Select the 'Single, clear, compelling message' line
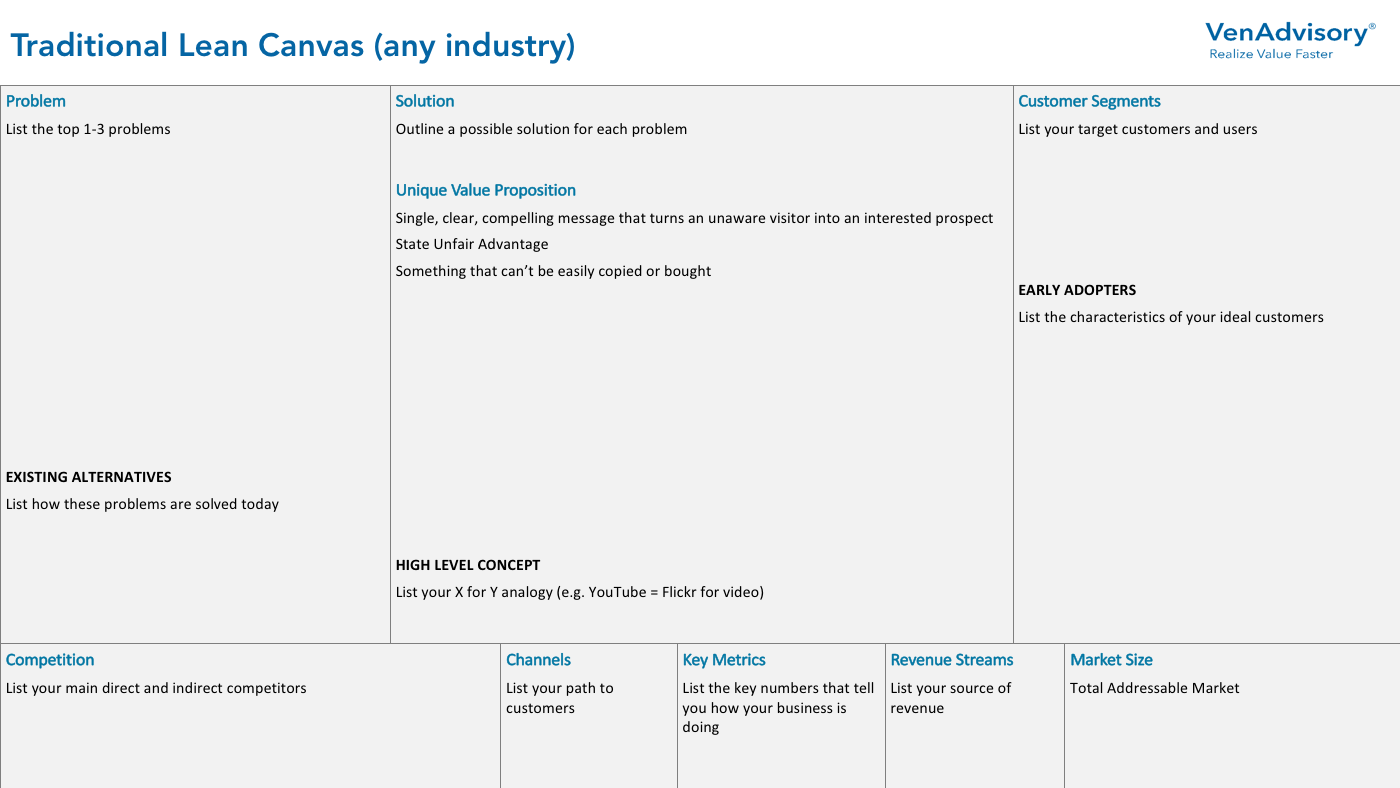 [694, 218]
